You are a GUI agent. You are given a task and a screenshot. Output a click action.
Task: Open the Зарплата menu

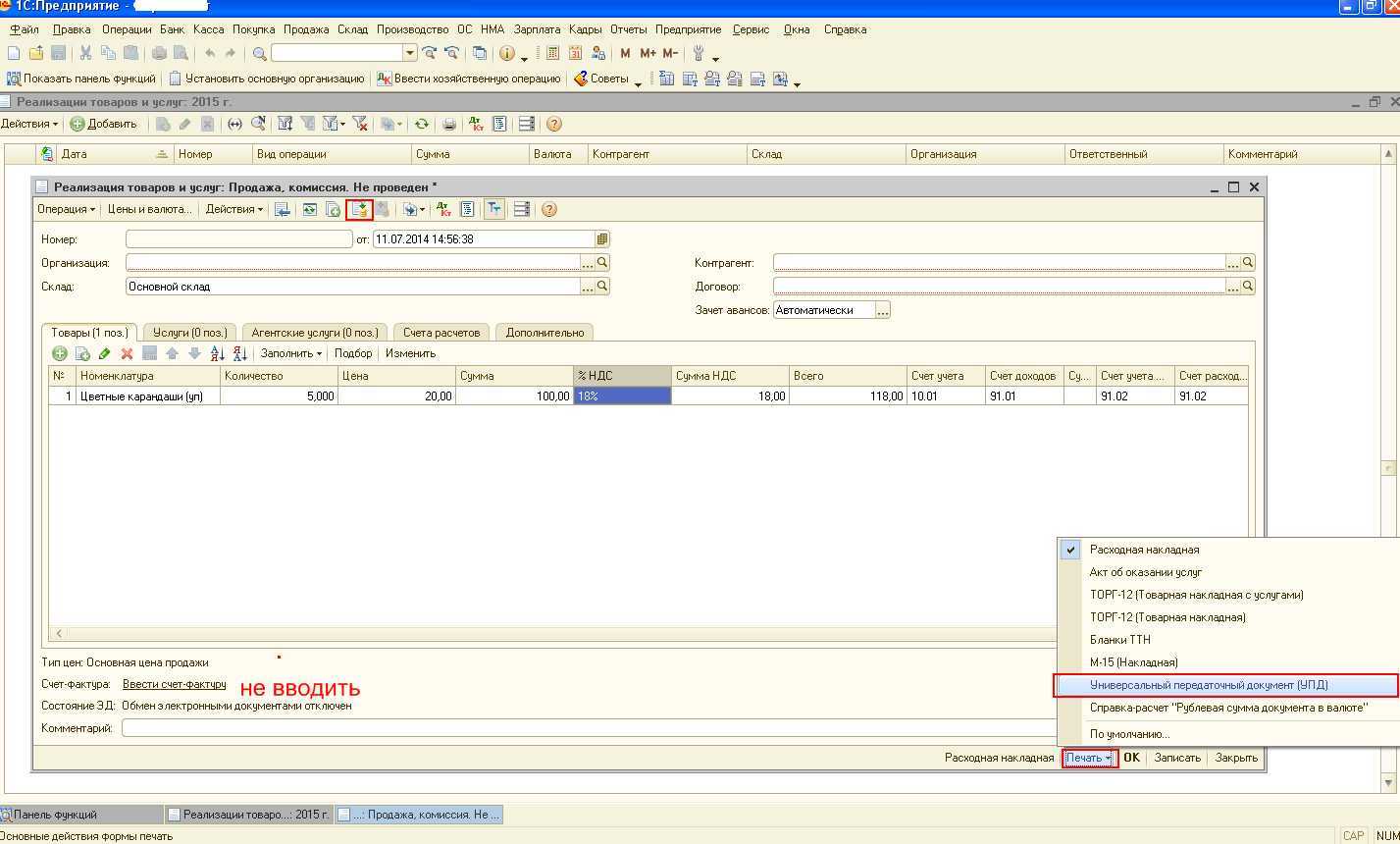[537, 29]
